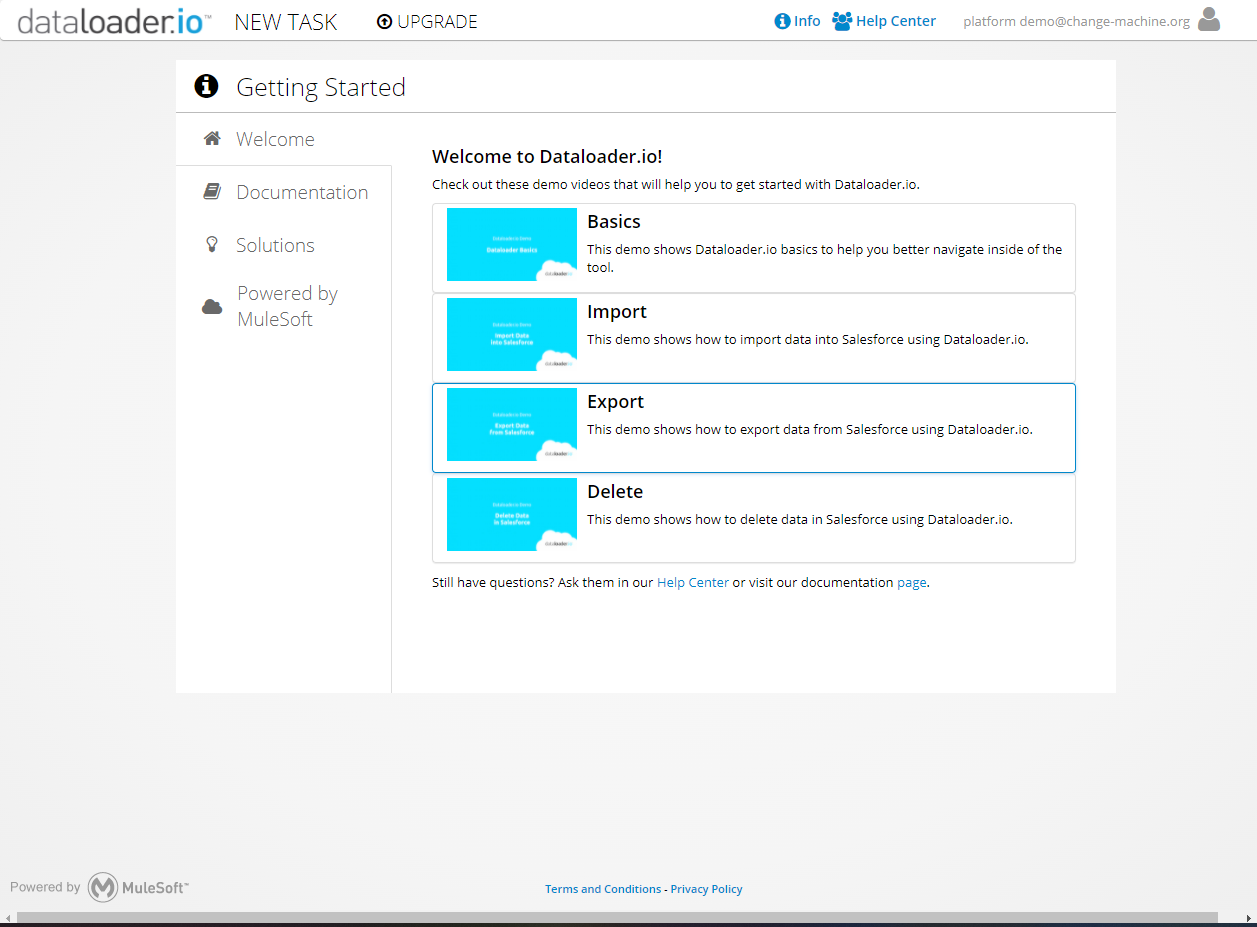1257x927 pixels.
Task: Switch to the Welcome tab
Action: coord(284,139)
